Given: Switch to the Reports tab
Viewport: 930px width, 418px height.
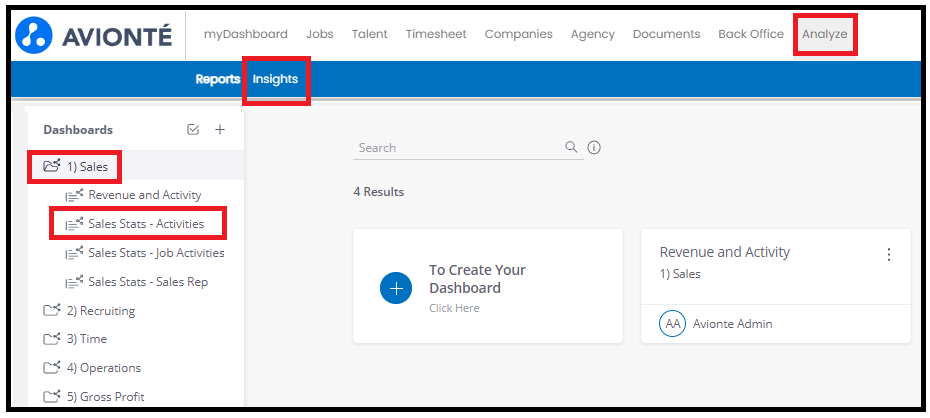Looking at the screenshot, I should (218, 79).
